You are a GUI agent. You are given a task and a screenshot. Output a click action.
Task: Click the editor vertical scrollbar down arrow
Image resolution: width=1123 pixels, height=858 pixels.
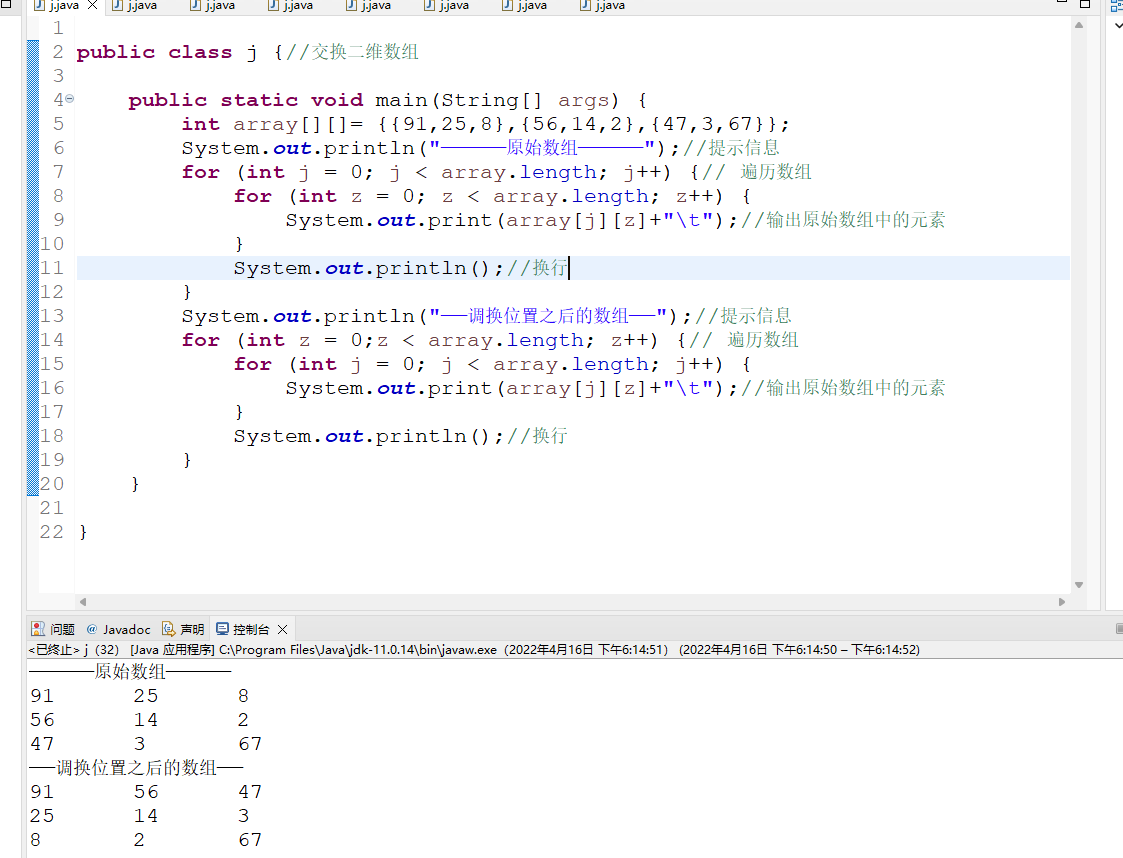click(1079, 585)
